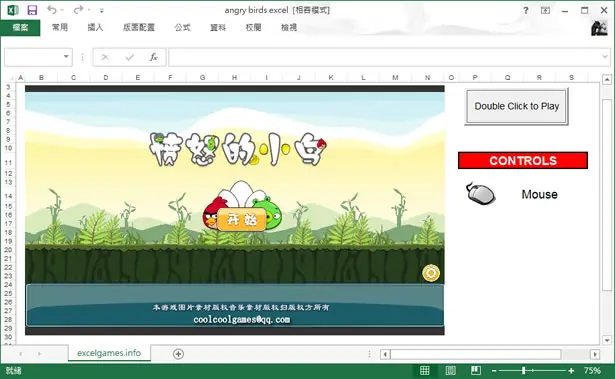The image size is (615, 379).
Task: Click the green pig character
Action: [x=270, y=213]
